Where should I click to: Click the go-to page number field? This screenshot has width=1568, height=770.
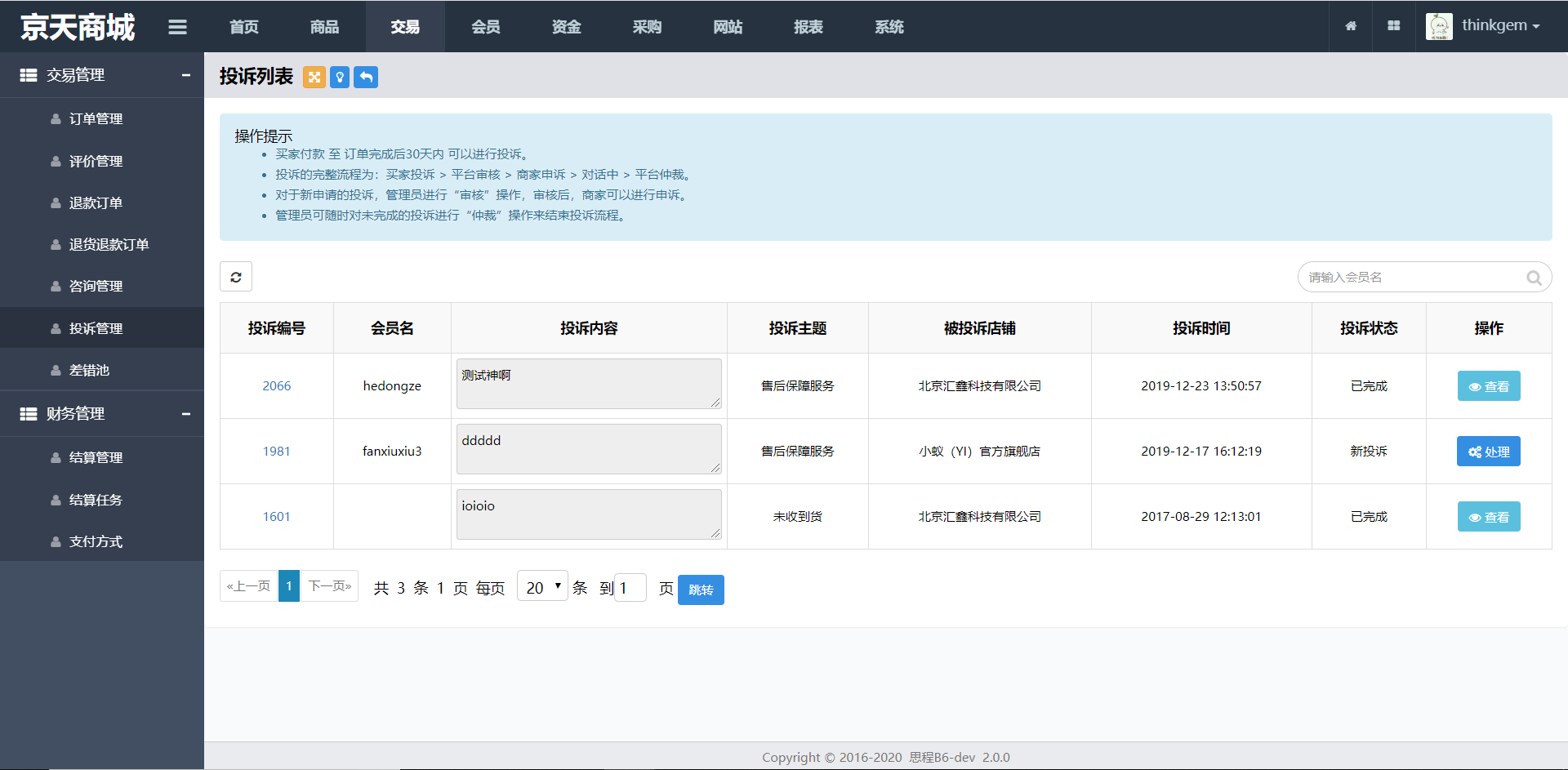tap(630, 588)
